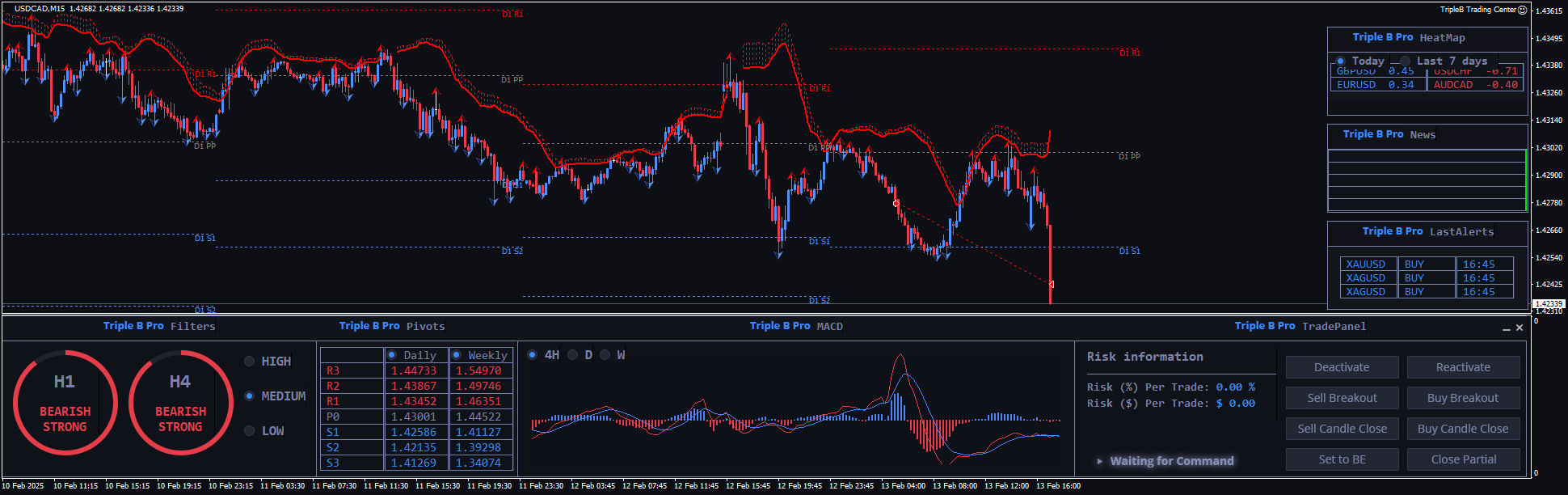This screenshot has height=495, width=1568.
Task: Switch the heatmap to Last 7 days
Action: [x=1406, y=61]
